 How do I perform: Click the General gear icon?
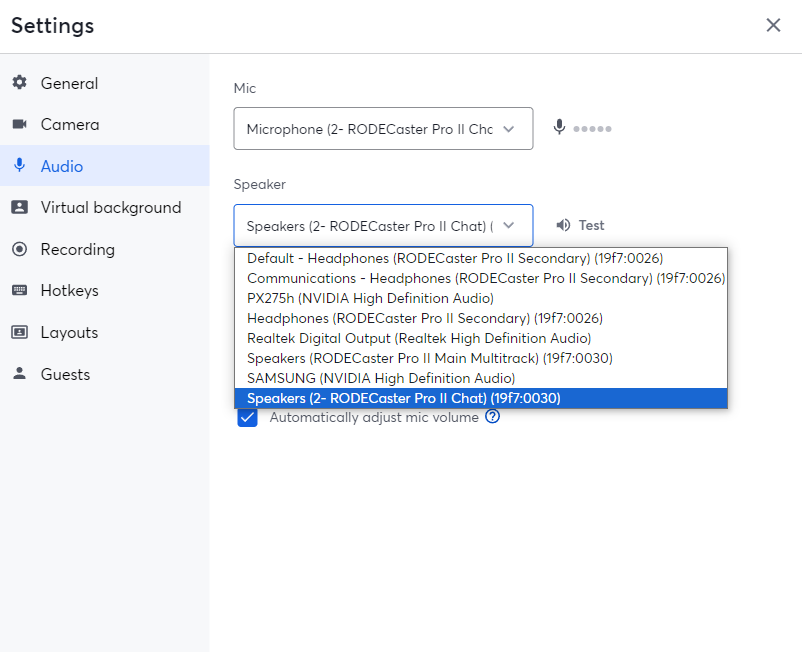pos(19,82)
